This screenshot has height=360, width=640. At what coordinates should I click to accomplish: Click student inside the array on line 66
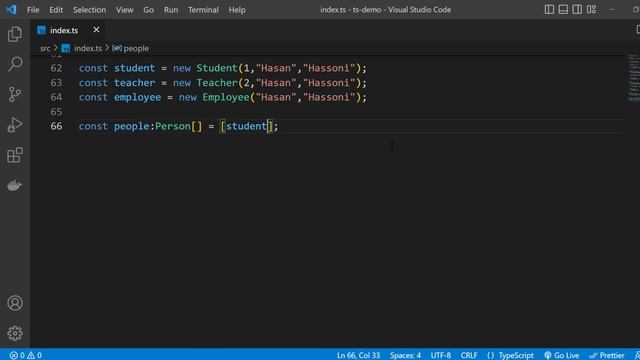246,126
